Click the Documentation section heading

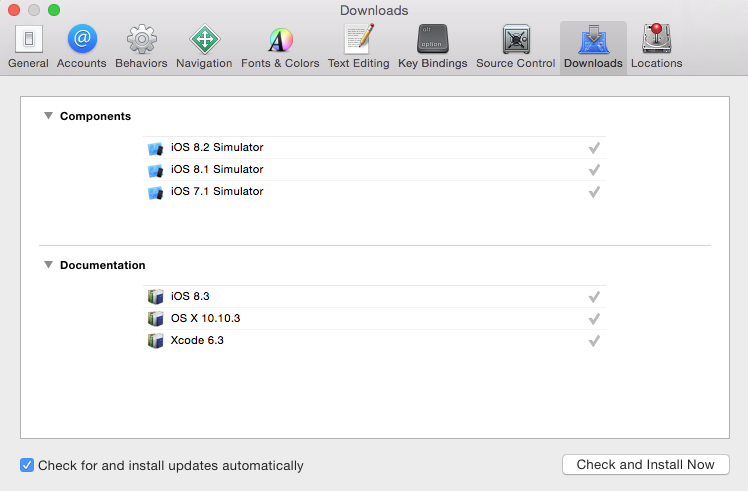click(103, 265)
